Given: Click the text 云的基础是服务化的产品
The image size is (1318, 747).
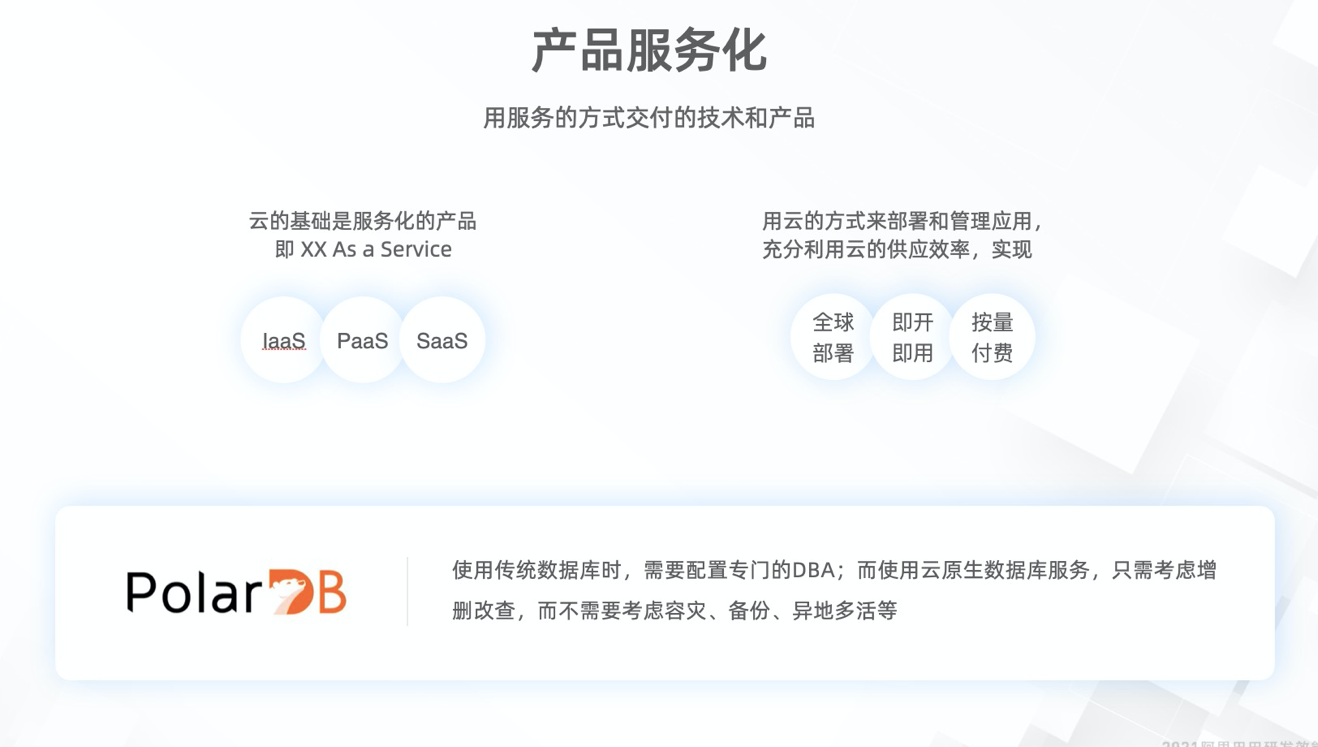Looking at the screenshot, I should point(363,221).
